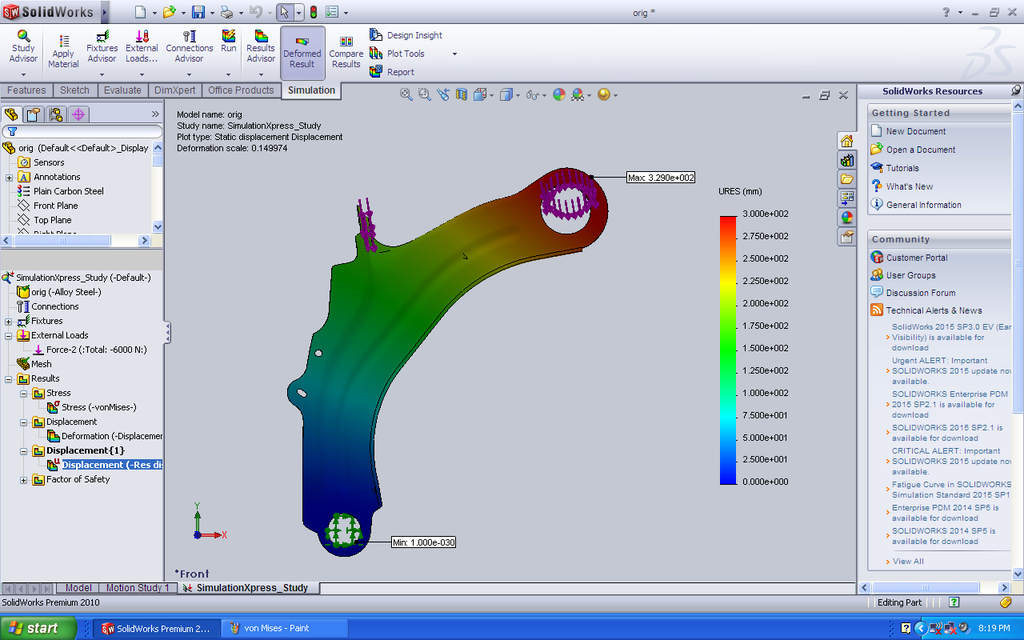Open Design Insight plot
The width and height of the screenshot is (1024, 640).
[x=406, y=35]
